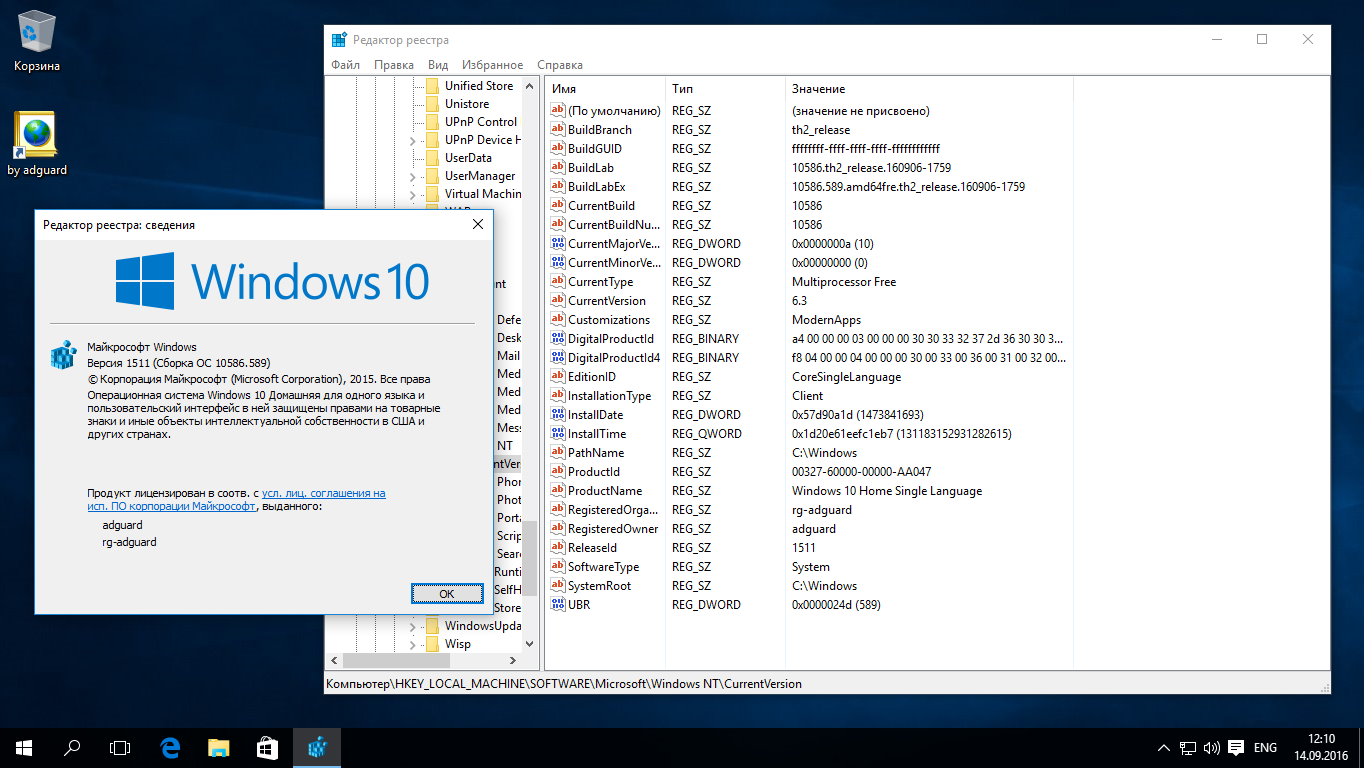The image size is (1364, 768).
Task: Select the SystemRoot value name
Action: [599, 586]
